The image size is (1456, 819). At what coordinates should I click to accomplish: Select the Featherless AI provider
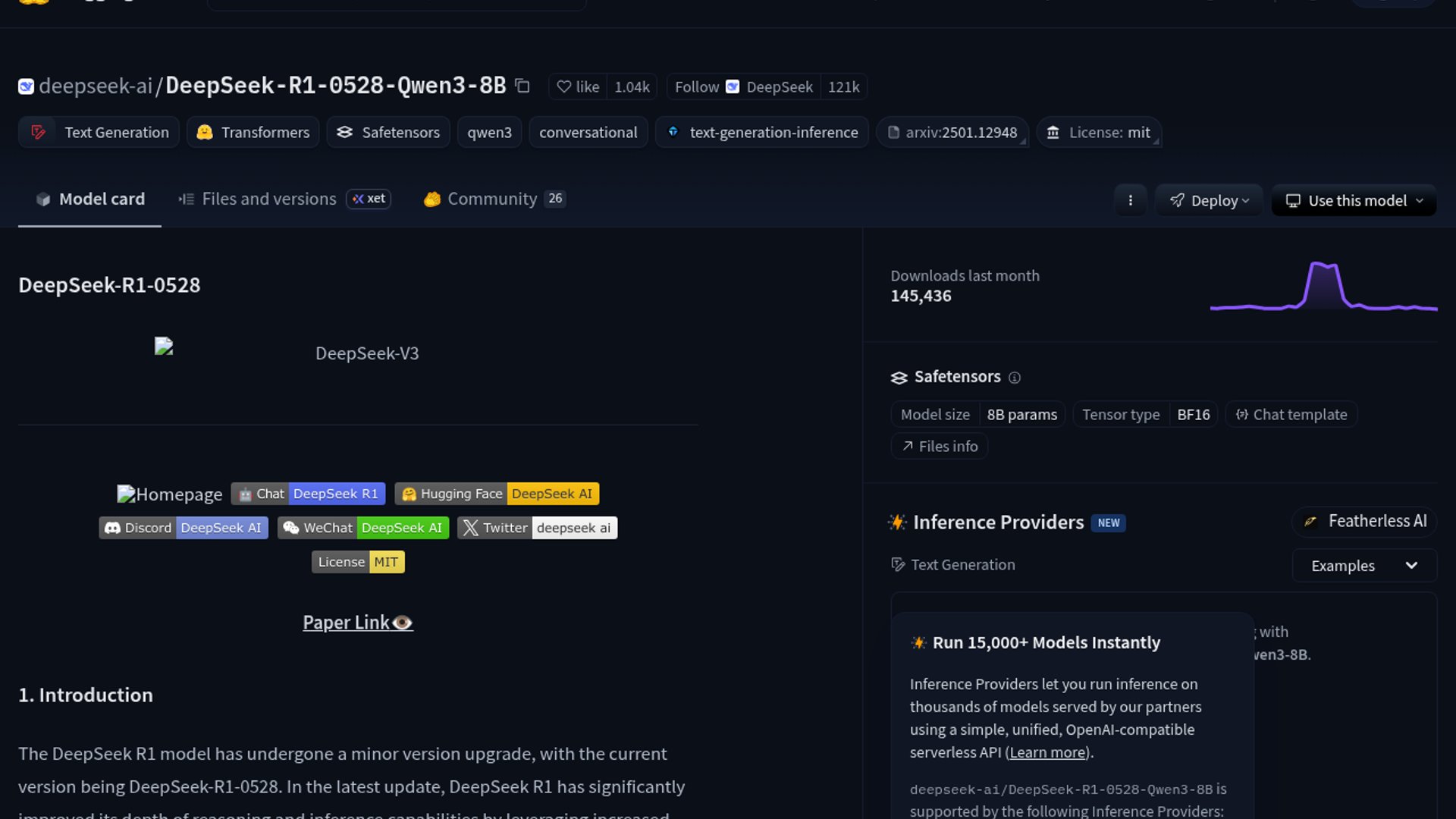click(x=1364, y=521)
